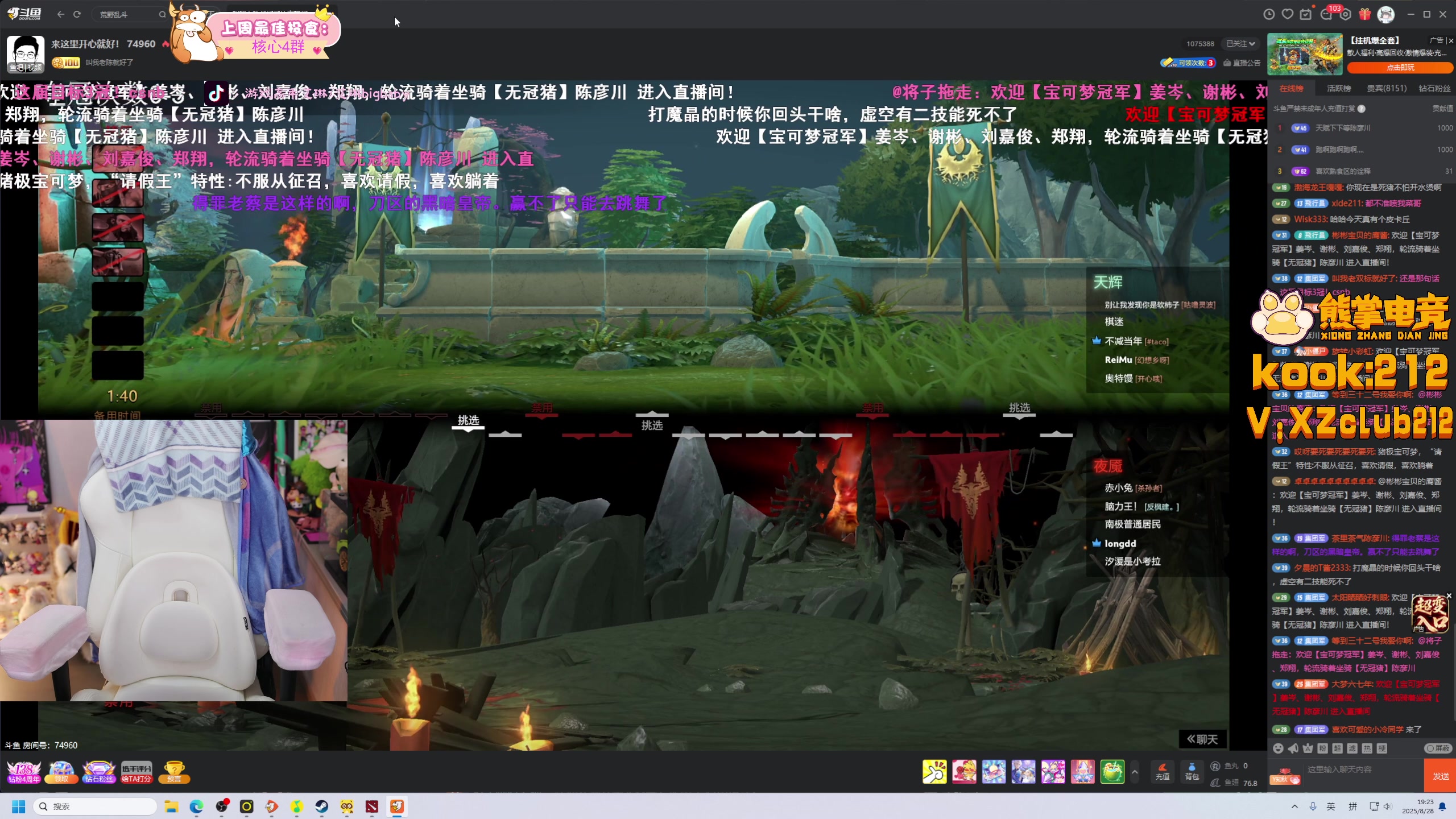1456x819 pixels.
Task: Close the 超变入口 floating ad
Action: click(x=1449, y=595)
